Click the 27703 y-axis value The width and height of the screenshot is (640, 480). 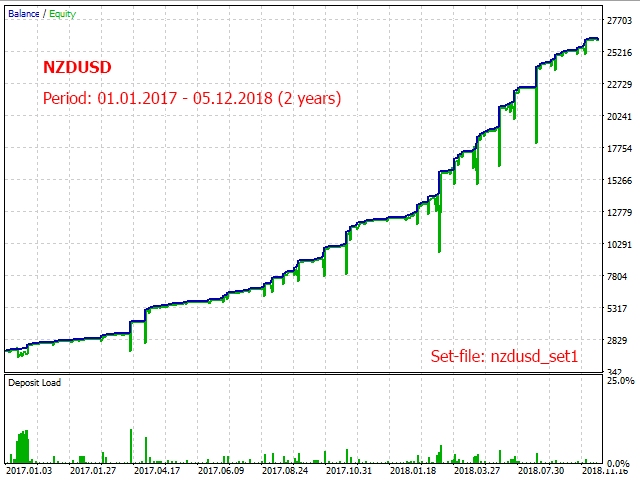click(x=619, y=20)
